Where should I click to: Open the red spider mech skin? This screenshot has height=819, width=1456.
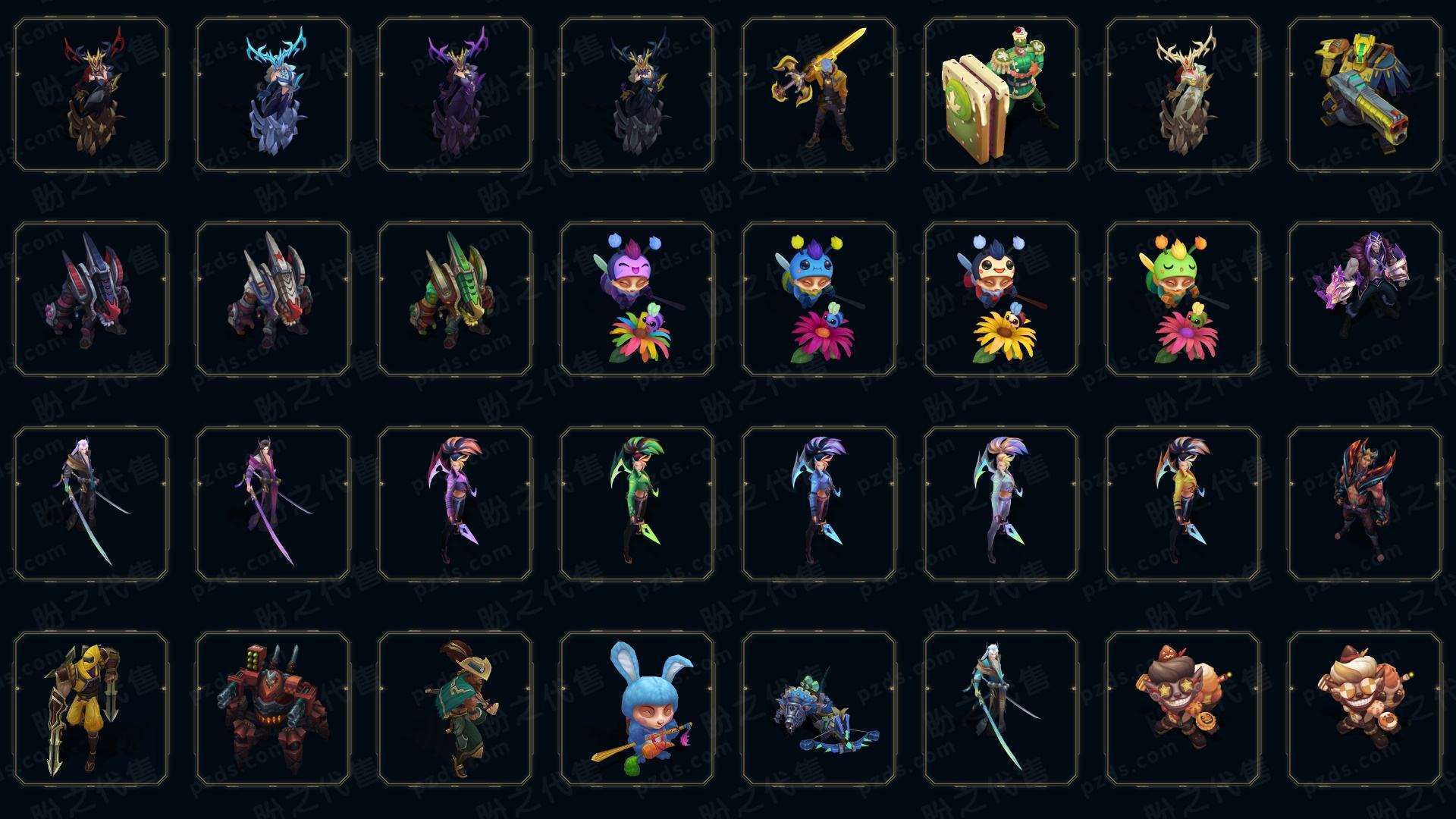click(273, 708)
